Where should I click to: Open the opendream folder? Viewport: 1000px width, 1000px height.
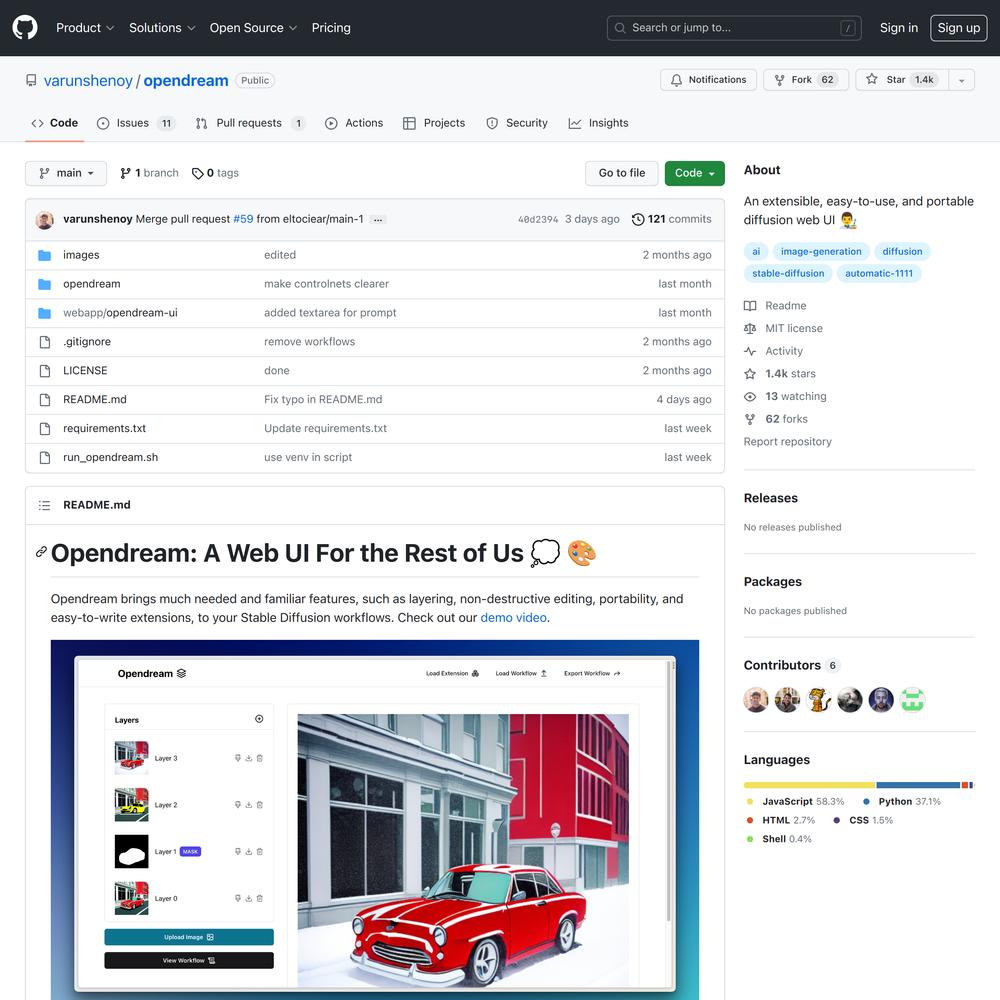coord(92,284)
